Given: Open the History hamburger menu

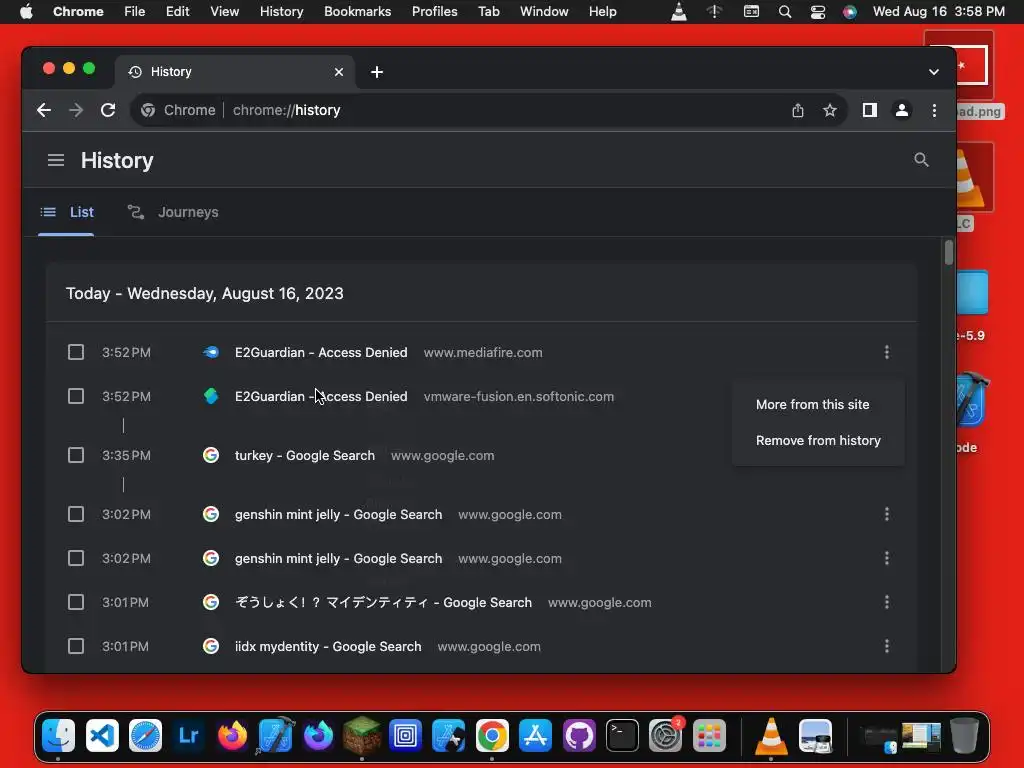Looking at the screenshot, I should (56, 160).
